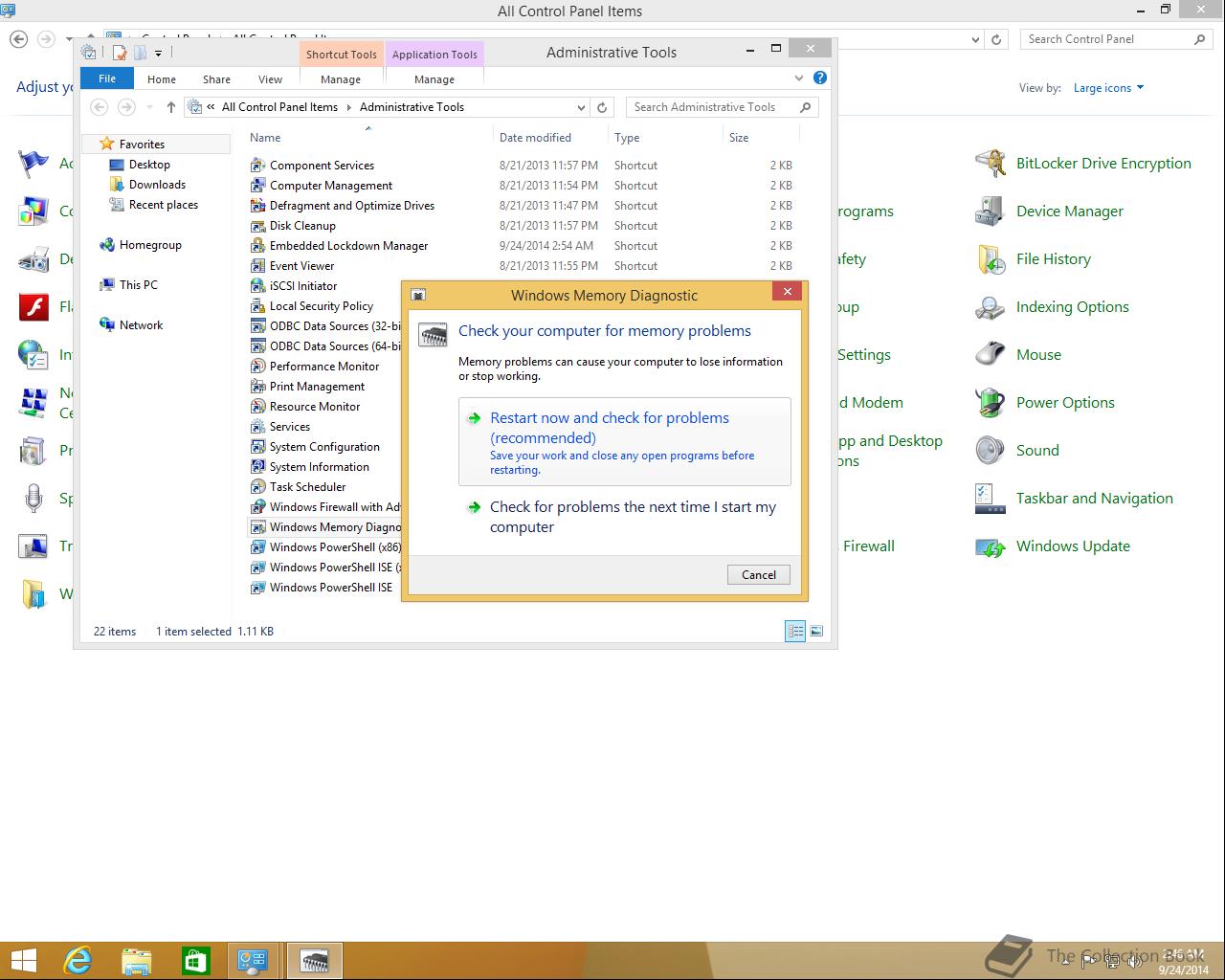Select Downloads in Favorites
Viewport: 1225px width, 980px height.
coord(157,185)
